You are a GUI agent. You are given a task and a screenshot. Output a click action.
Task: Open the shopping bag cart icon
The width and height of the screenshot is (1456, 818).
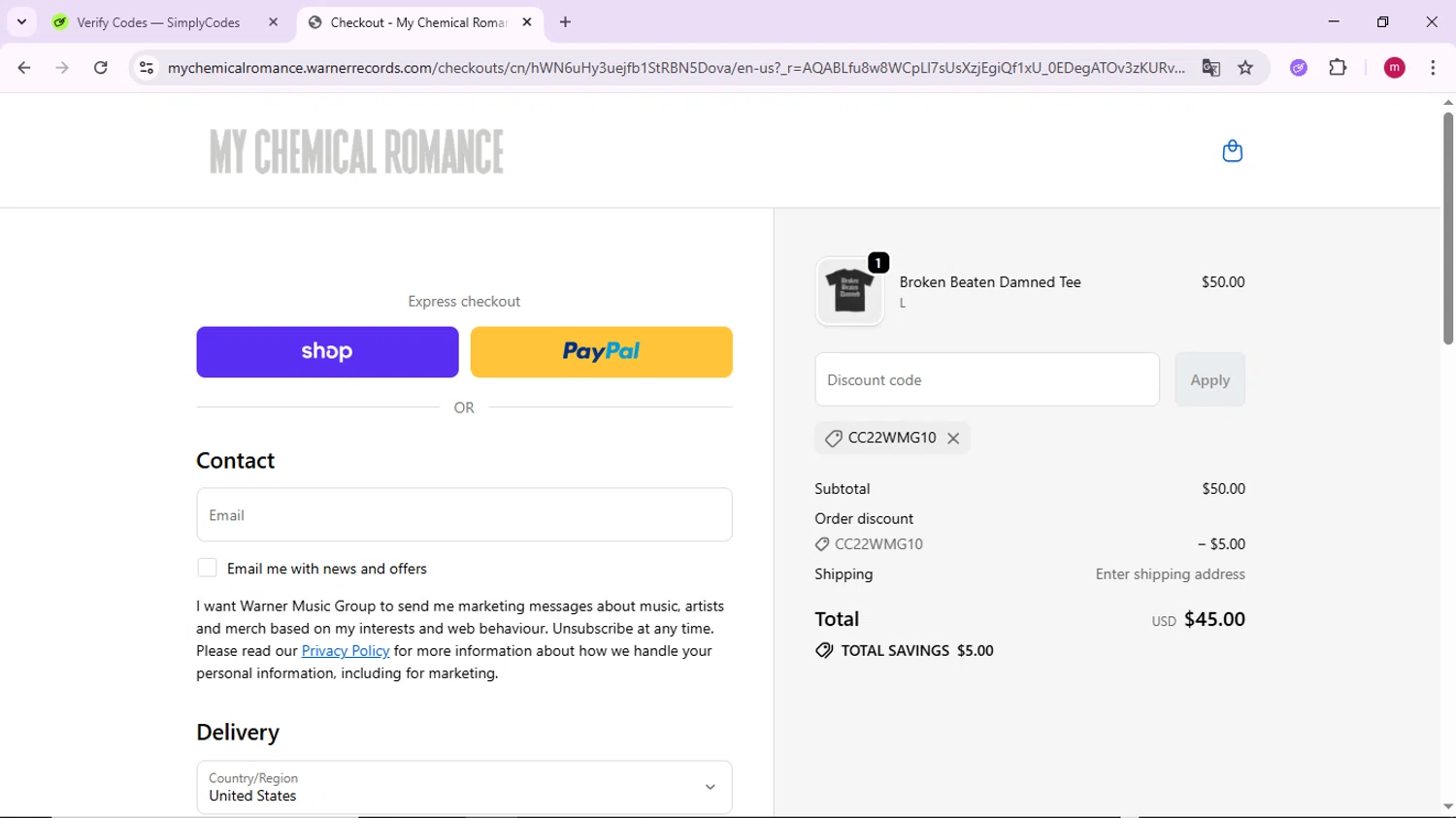[x=1232, y=151]
